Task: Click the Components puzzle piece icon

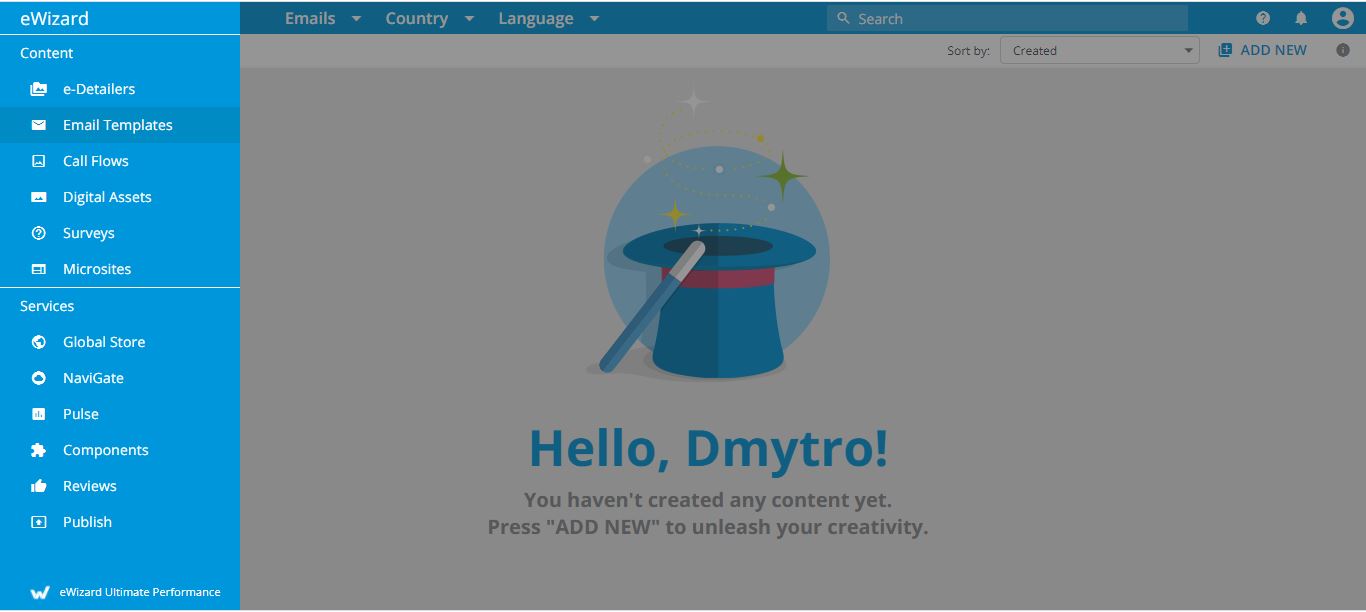Action: pyautogui.click(x=39, y=450)
